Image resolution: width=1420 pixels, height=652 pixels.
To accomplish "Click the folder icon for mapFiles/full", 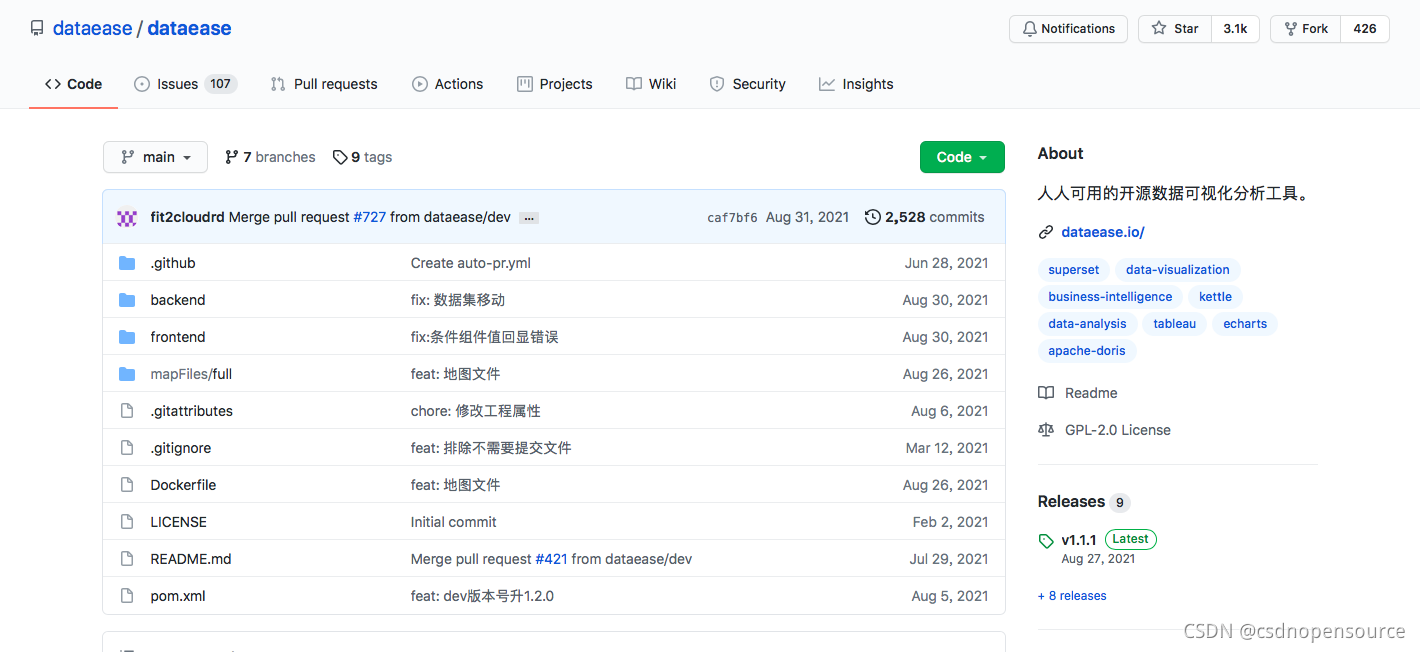I will pos(127,374).
